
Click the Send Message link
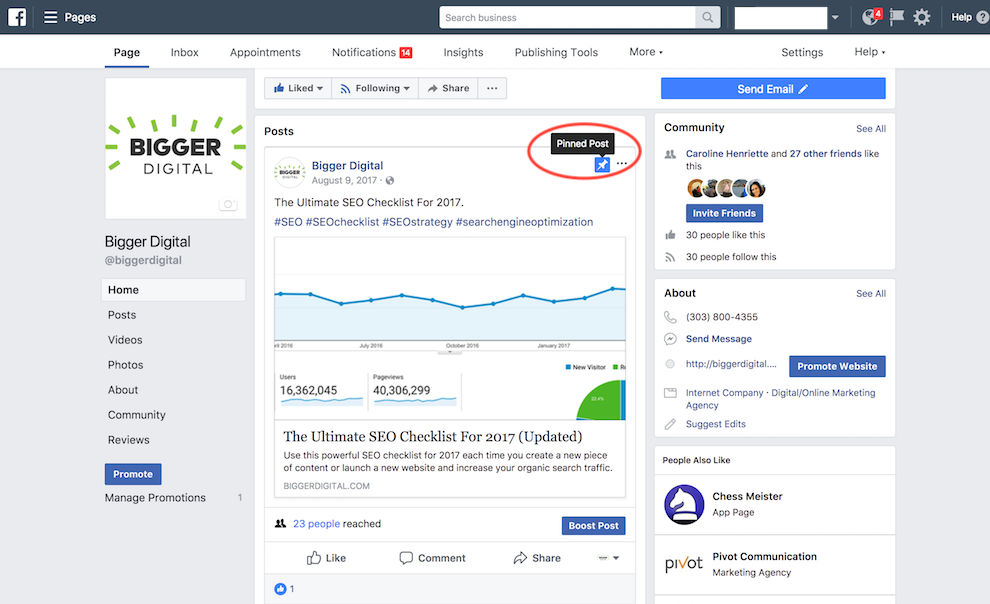pyautogui.click(x=719, y=339)
